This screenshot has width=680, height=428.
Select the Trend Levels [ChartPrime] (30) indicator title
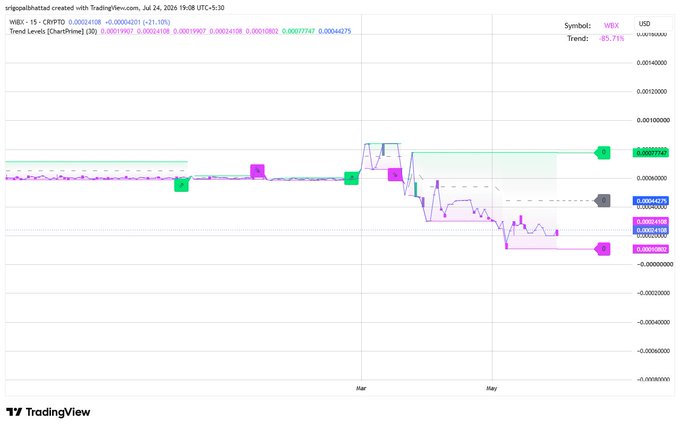[x=53, y=31]
